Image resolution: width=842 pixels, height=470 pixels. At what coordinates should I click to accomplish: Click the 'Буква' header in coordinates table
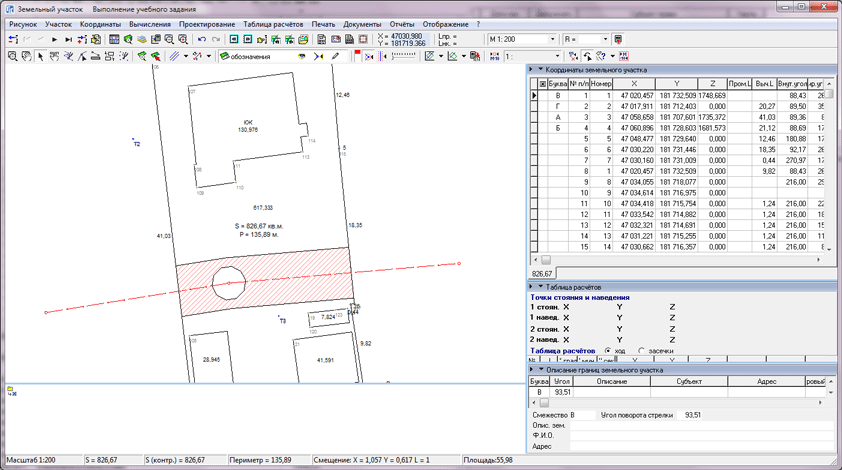click(x=558, y=84)
